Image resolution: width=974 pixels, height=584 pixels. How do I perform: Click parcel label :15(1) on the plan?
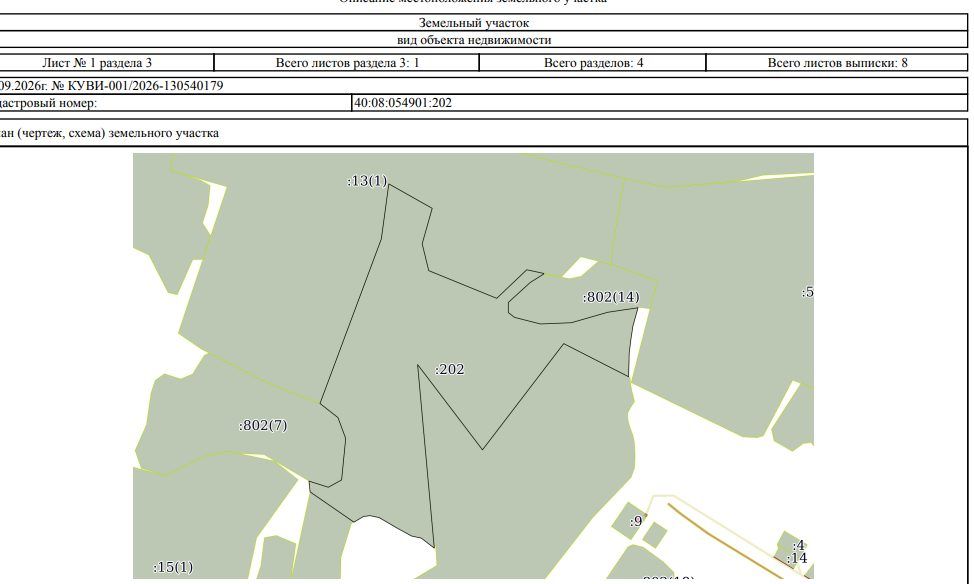click(x=173, y=567)
